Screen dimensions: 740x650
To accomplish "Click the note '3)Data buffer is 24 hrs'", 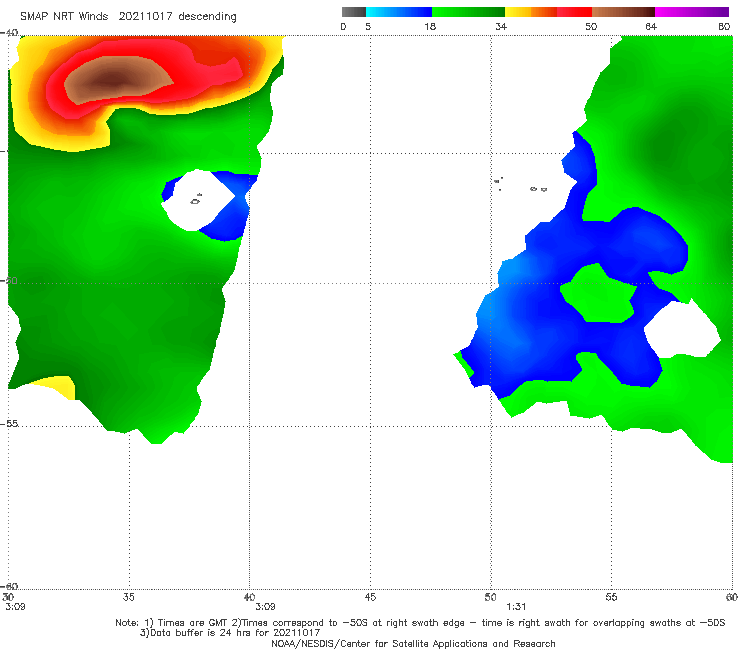I will (230, 633).
